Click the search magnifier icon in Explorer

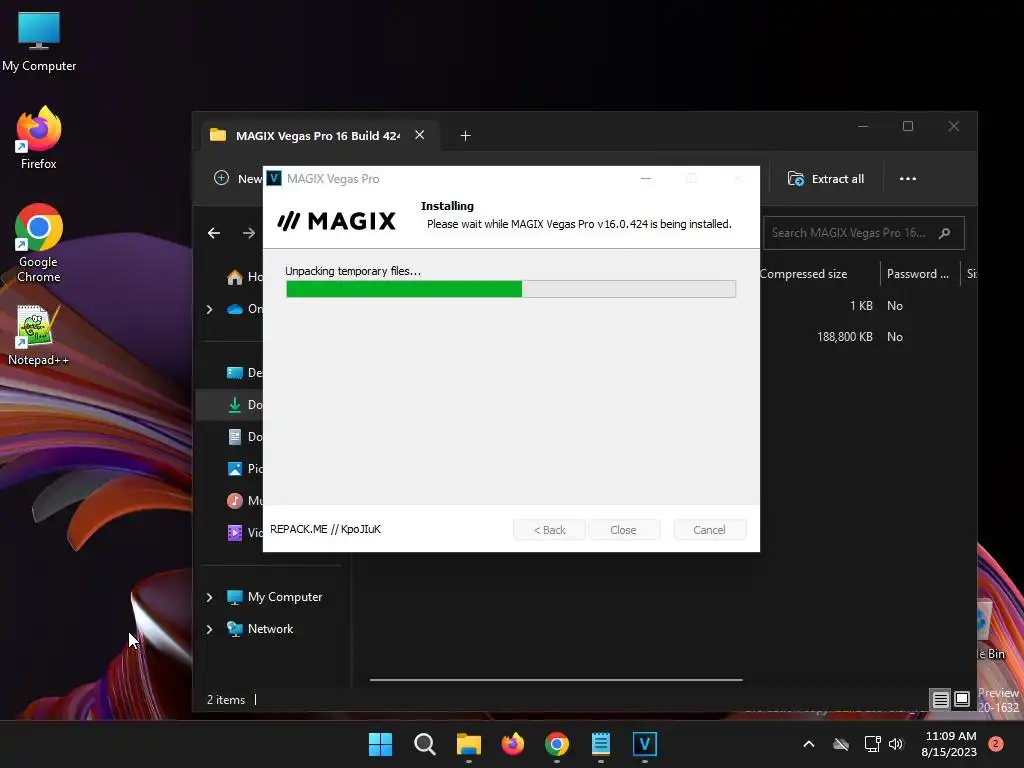click(944, 233)
